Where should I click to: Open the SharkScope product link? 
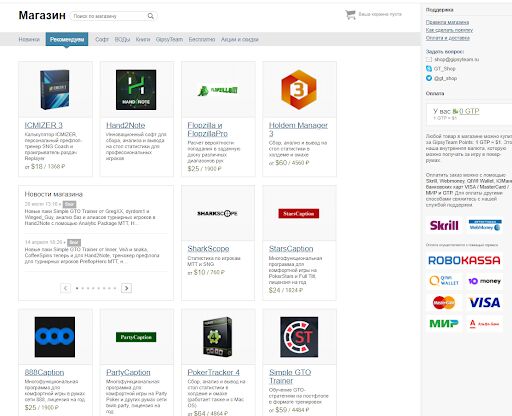208,249
